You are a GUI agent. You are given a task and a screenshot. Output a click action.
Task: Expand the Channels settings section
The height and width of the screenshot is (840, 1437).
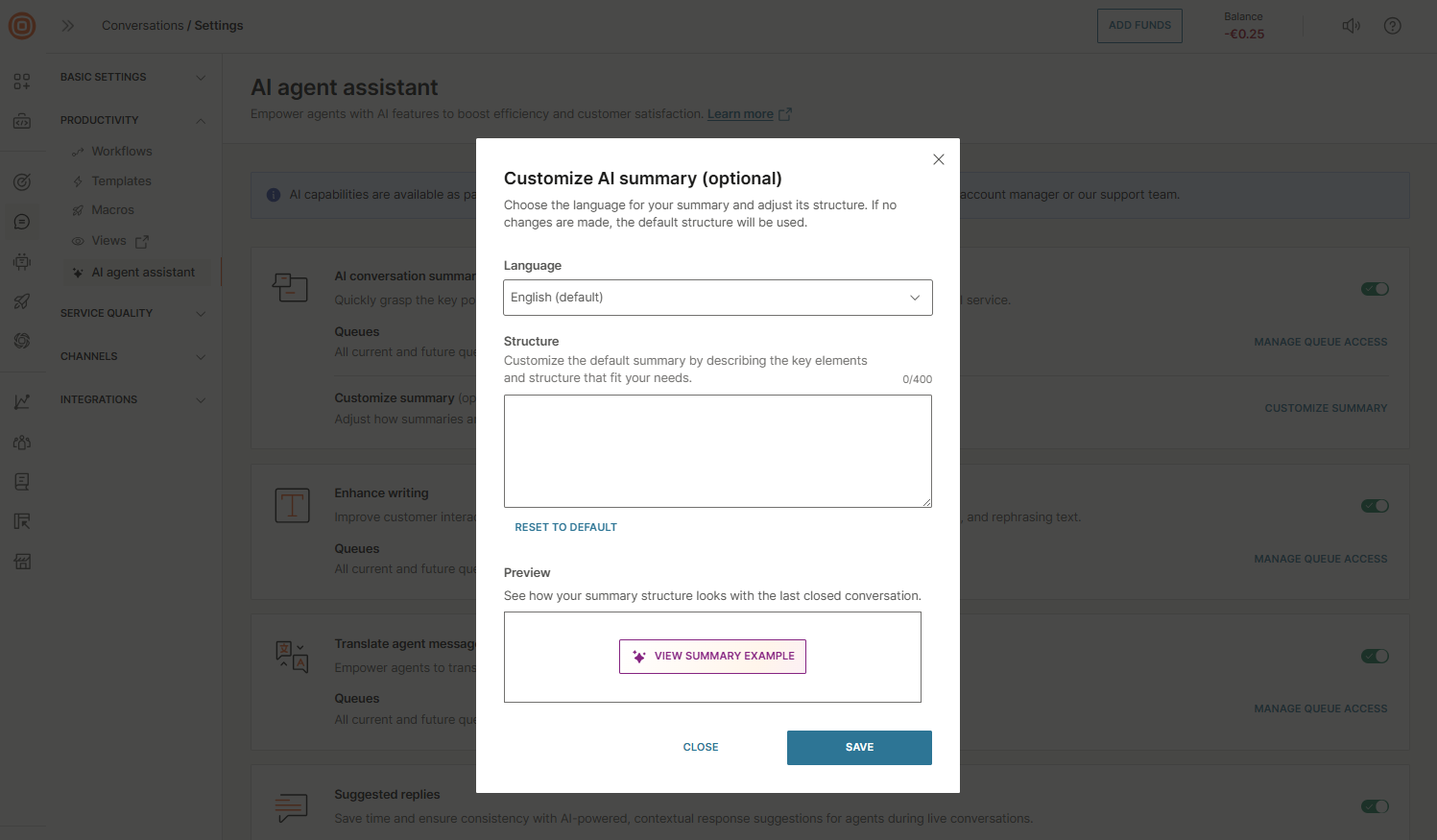pyautogui.click(x=132, y=356)
